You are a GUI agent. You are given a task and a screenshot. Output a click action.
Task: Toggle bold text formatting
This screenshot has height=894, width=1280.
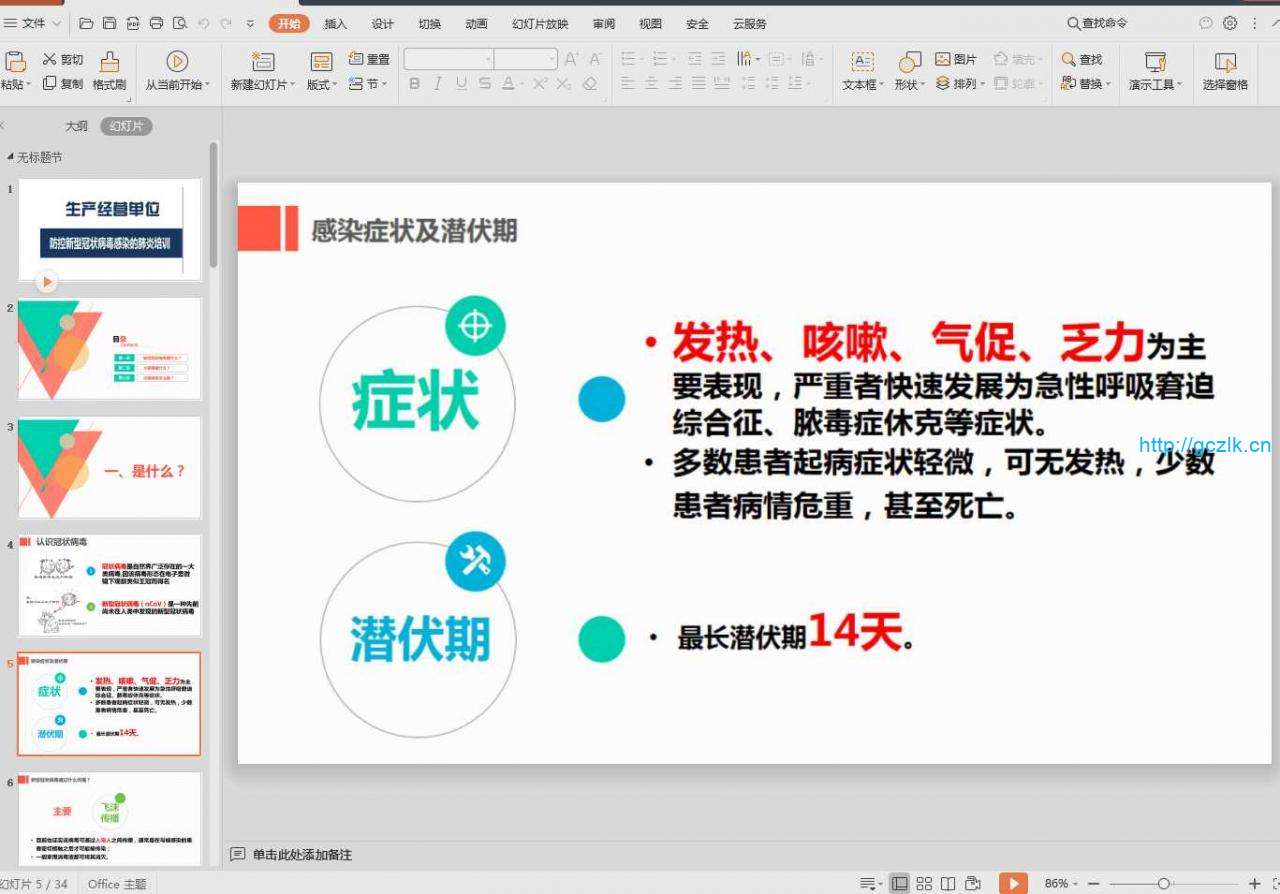point(415,84)
